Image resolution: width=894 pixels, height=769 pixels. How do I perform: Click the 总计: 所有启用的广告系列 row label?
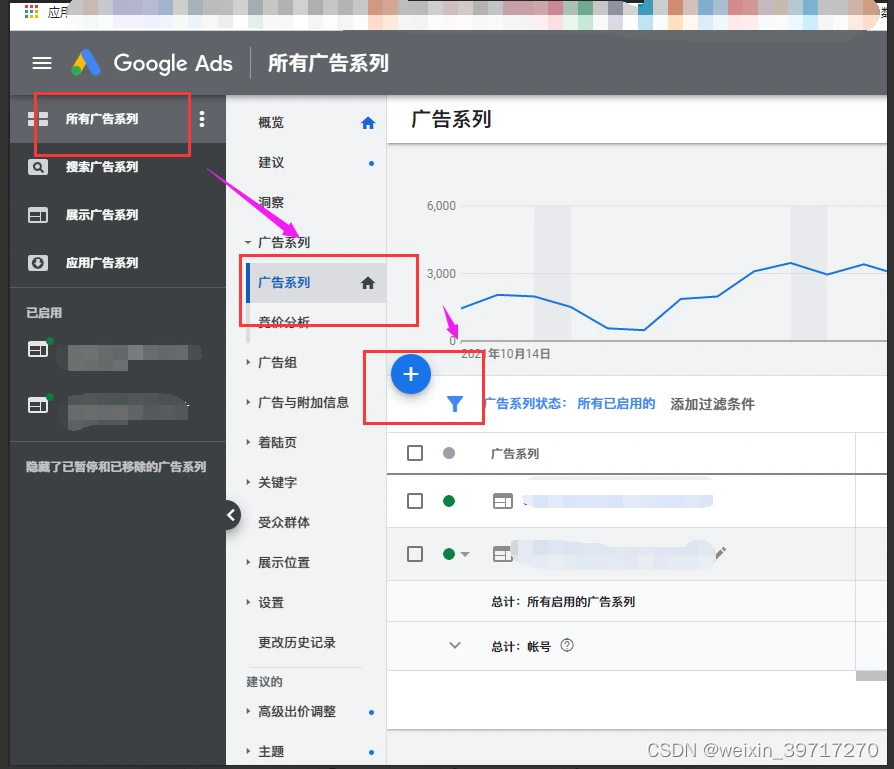tap(563, 601)
